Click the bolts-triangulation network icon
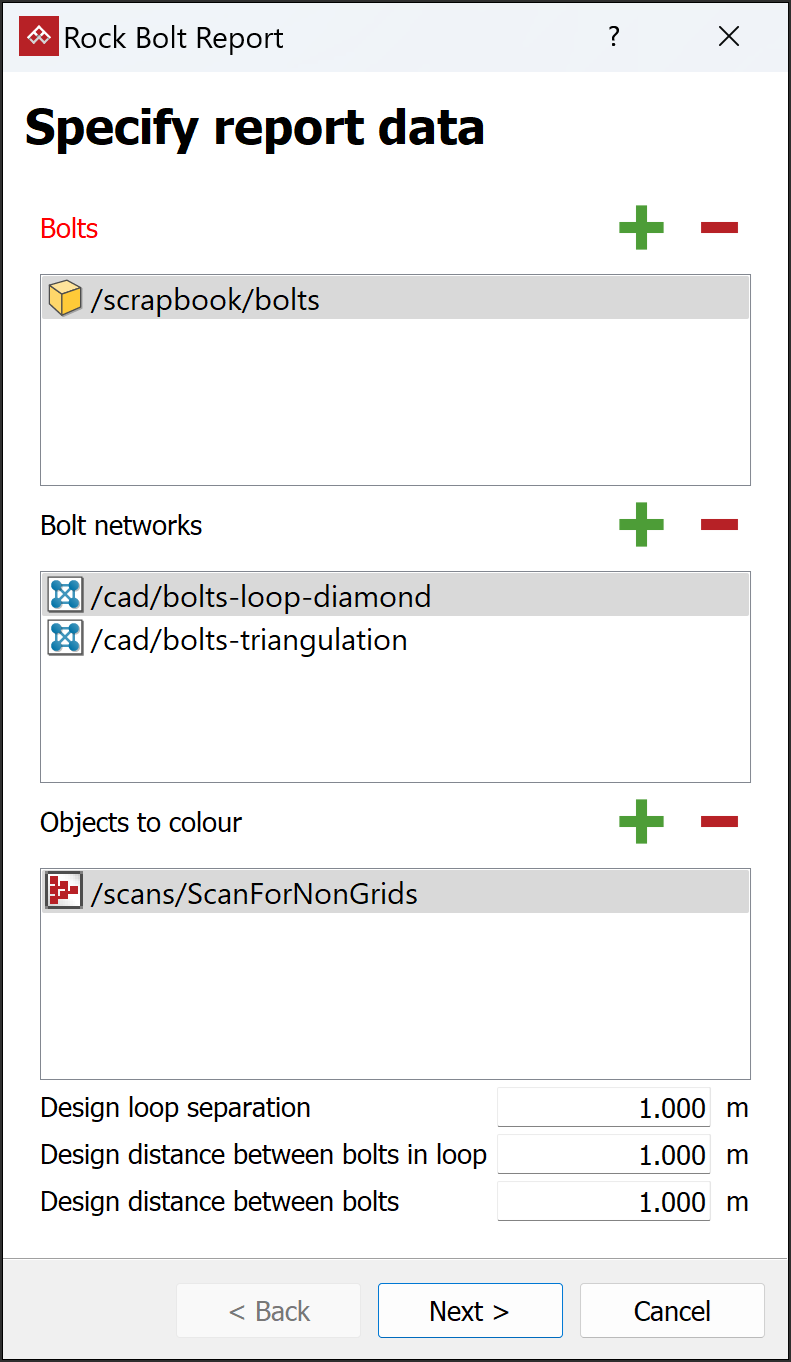The image size is (791, 1362). point(65,638)
